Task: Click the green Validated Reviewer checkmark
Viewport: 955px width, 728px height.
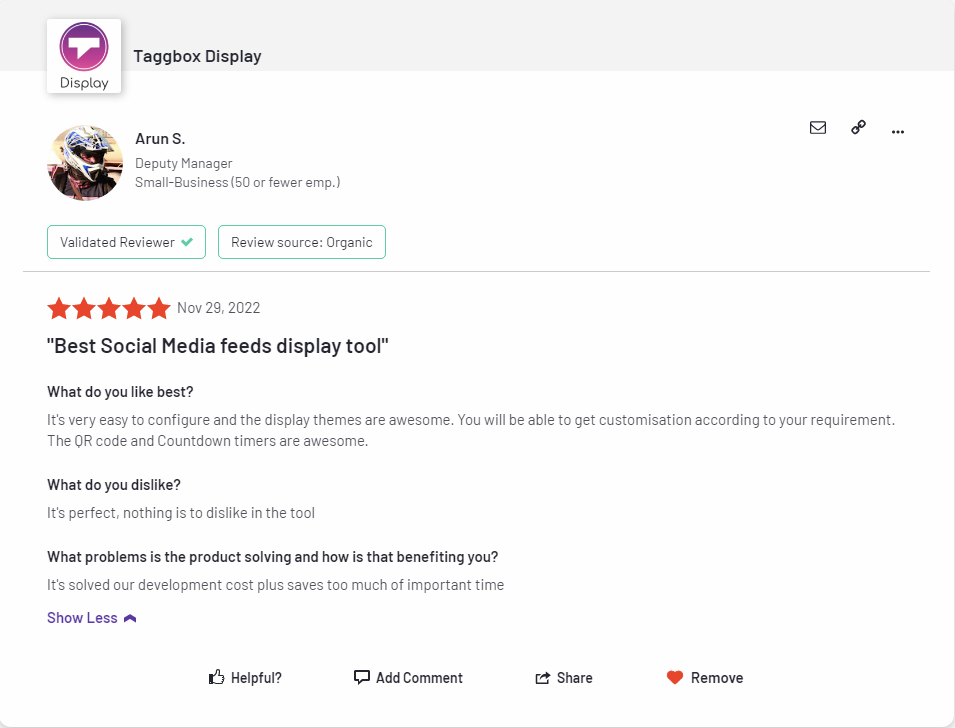Action: tap(187, 242)
